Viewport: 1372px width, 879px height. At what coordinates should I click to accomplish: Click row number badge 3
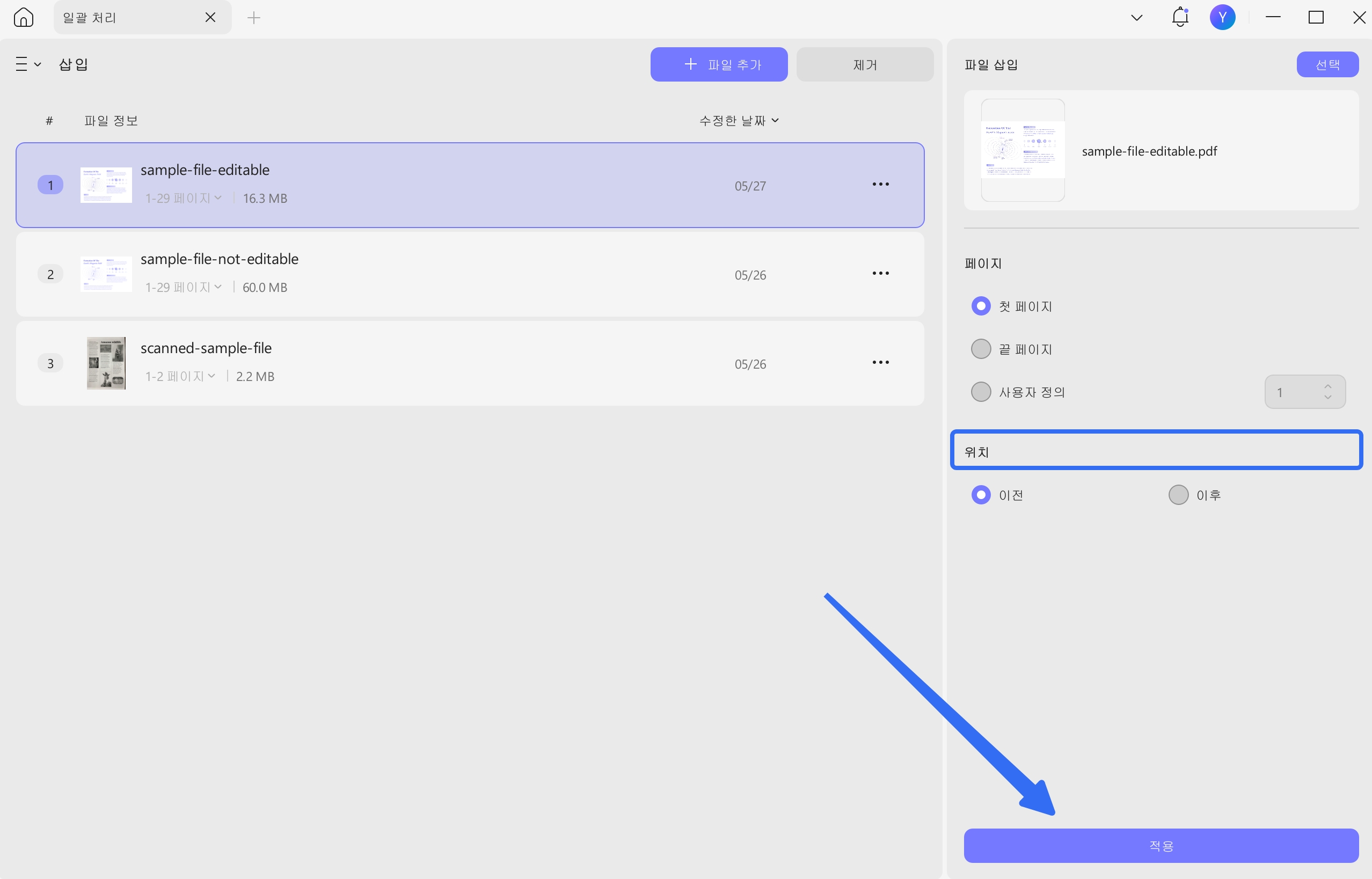50,363
